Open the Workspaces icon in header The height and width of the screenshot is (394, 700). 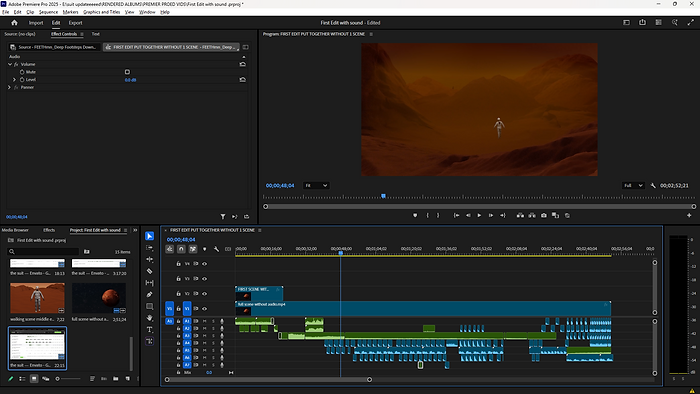pos(626,22)
